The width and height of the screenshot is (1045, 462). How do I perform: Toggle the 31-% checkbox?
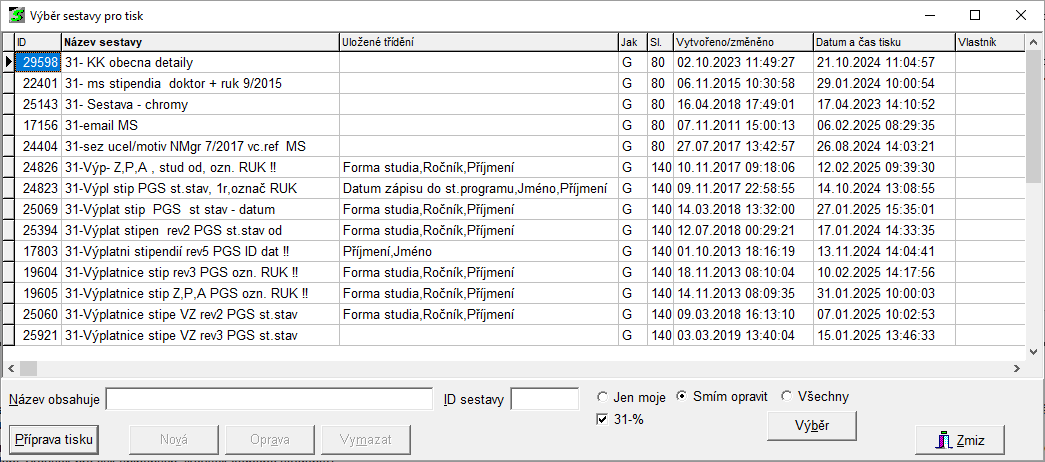(x=602, y=419)
